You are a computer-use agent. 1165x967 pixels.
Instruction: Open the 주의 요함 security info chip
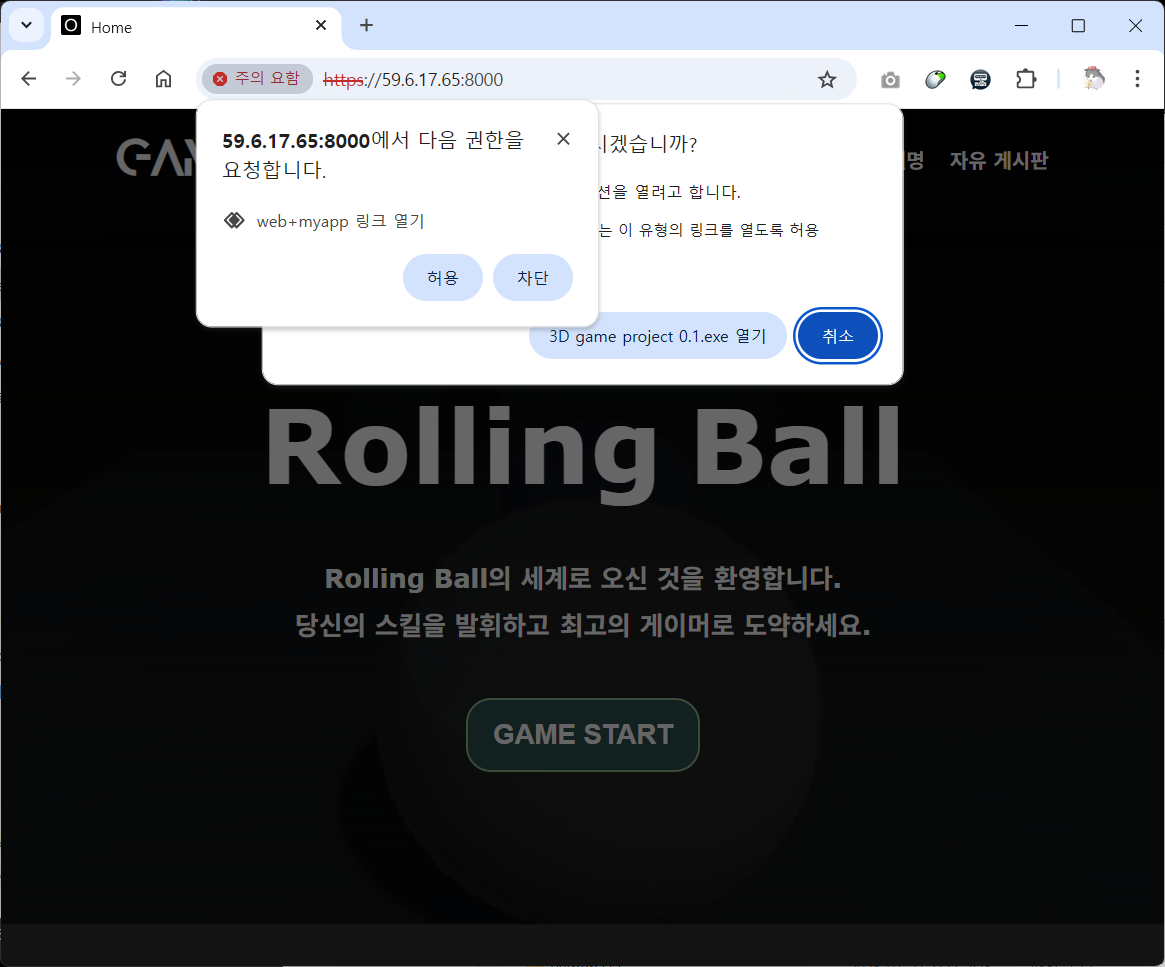(257, 79)
